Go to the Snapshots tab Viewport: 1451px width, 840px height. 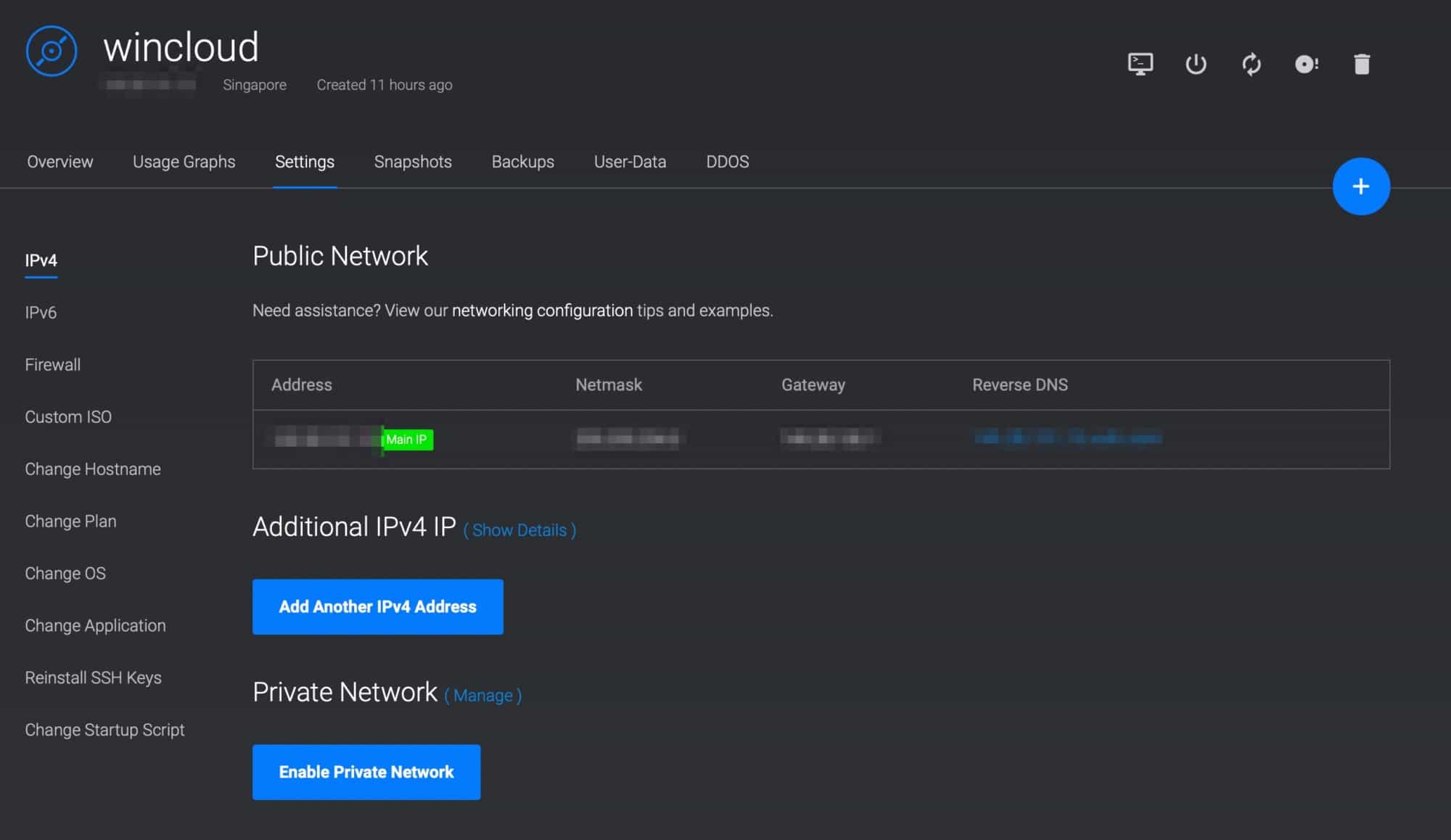pos(413,162)
